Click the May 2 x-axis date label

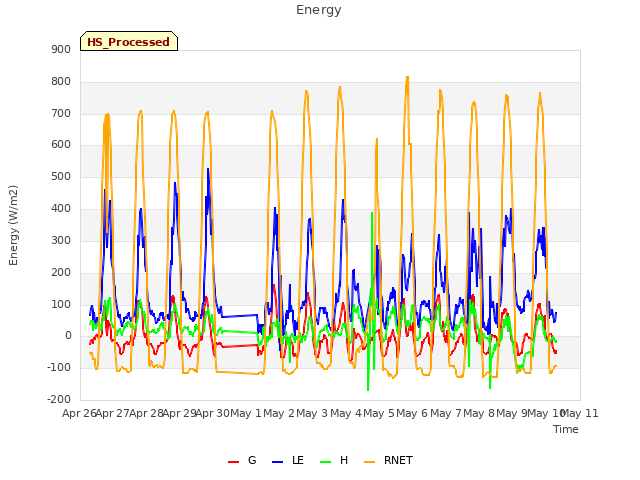[279, 413]
